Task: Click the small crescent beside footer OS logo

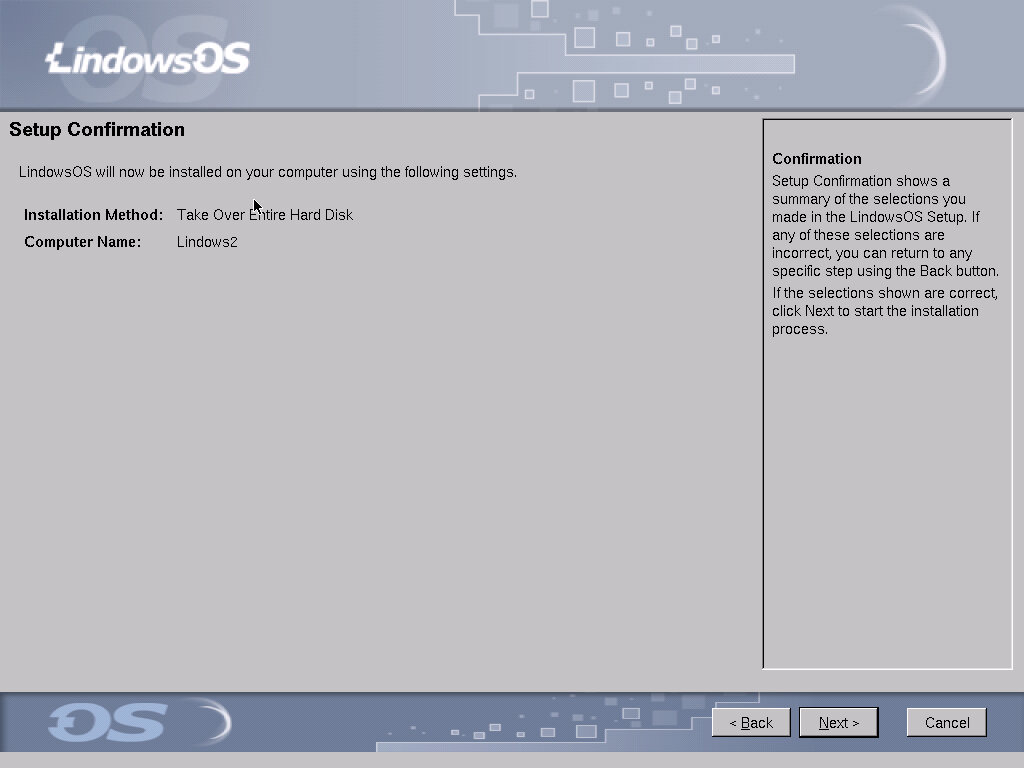Action: click(x=217, y=722)
